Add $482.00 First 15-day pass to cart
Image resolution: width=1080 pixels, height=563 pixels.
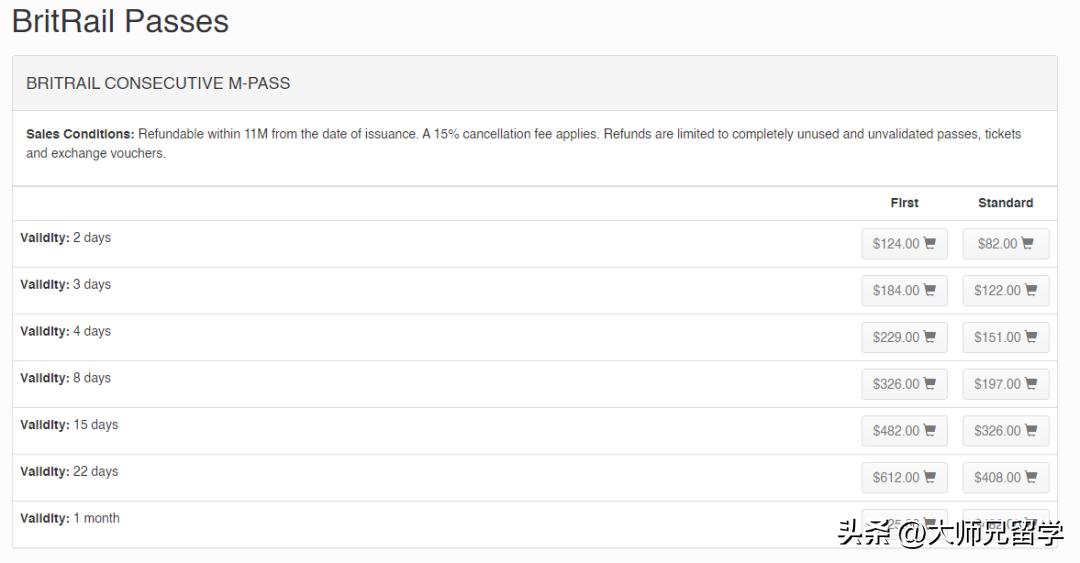click(904, 431)
